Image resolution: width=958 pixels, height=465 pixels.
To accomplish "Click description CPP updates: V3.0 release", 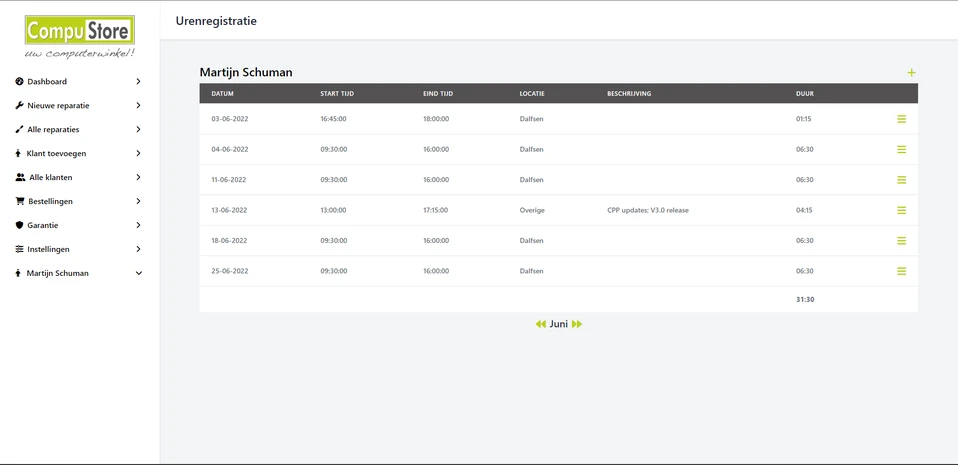I will click(648, 210).
